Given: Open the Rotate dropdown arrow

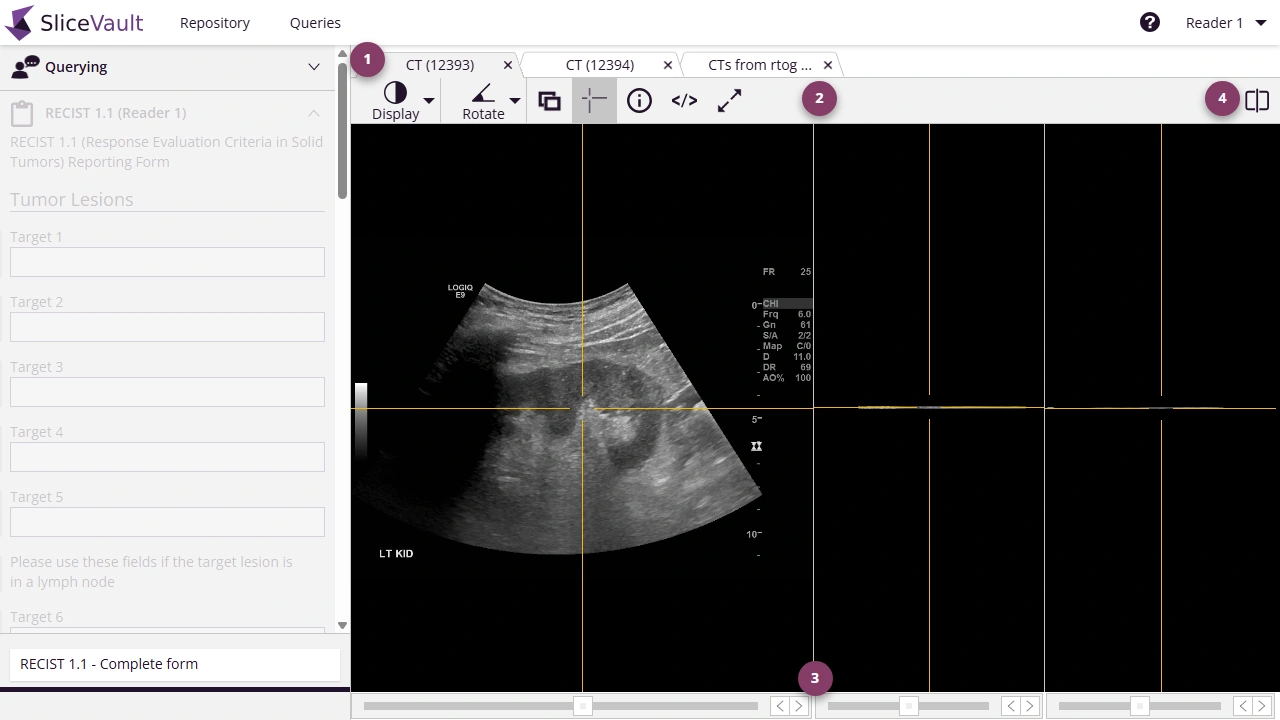Looking at the screenshot, I should point(514,100).
